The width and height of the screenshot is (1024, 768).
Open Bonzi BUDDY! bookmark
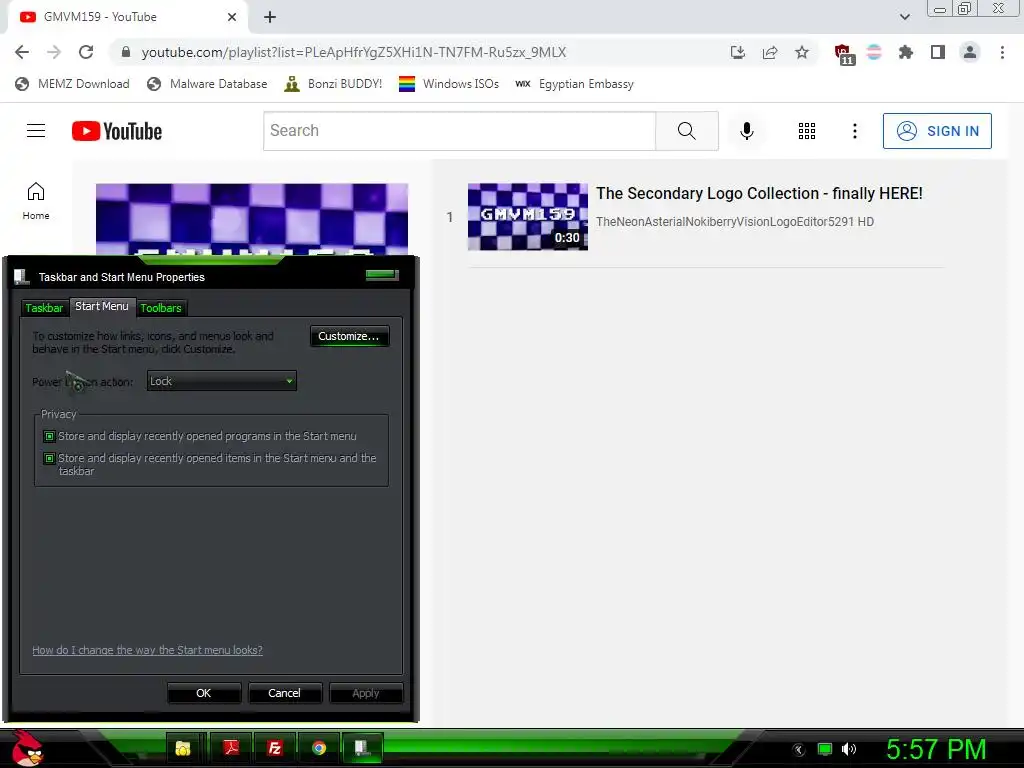tap(333, 84)
